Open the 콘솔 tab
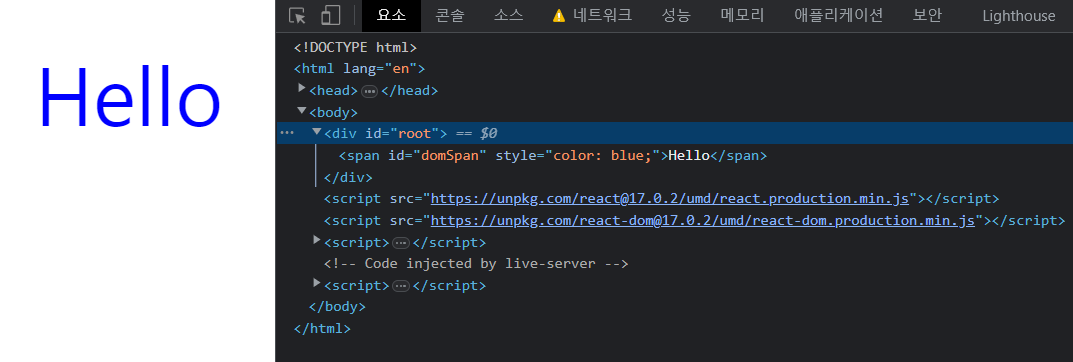 [450, 16]
